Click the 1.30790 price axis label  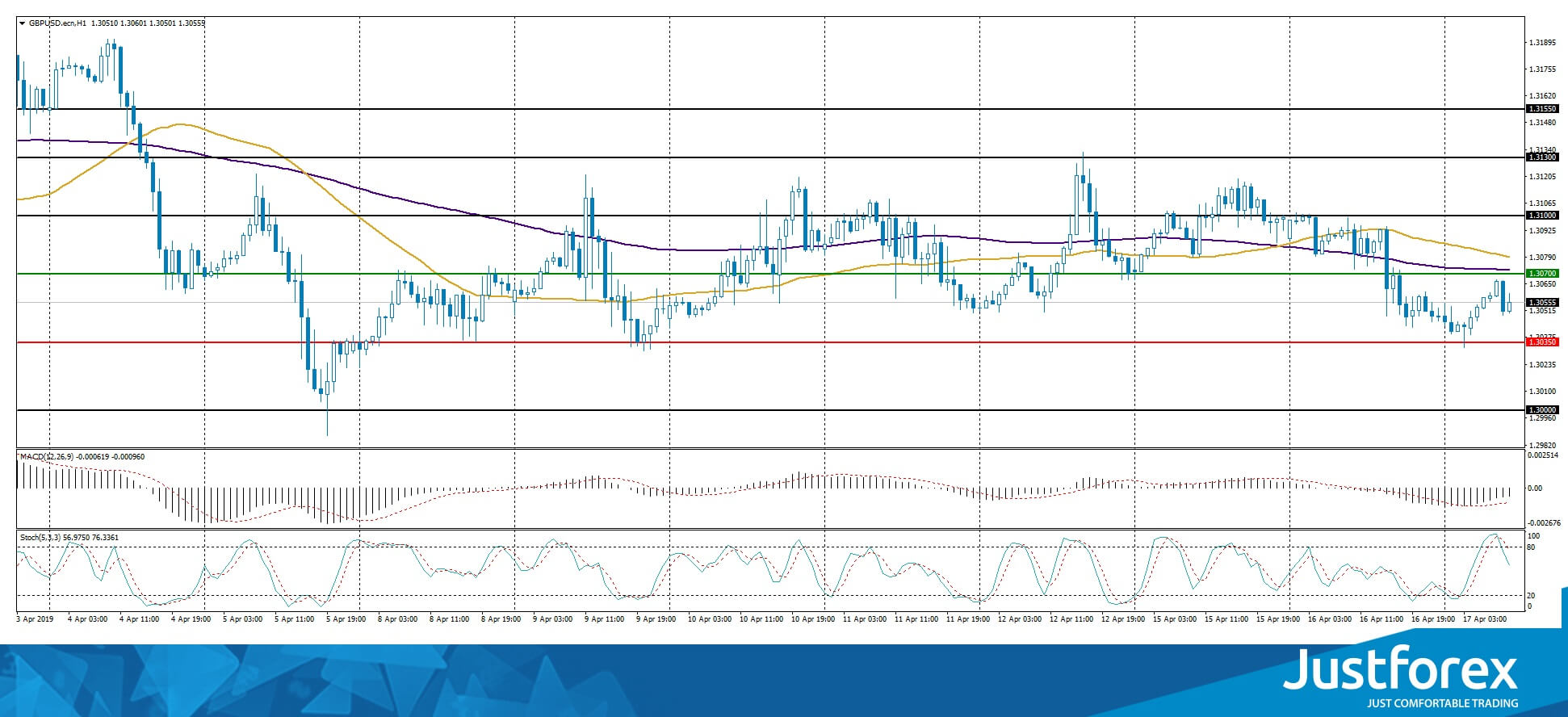[x=1542, y=257]
